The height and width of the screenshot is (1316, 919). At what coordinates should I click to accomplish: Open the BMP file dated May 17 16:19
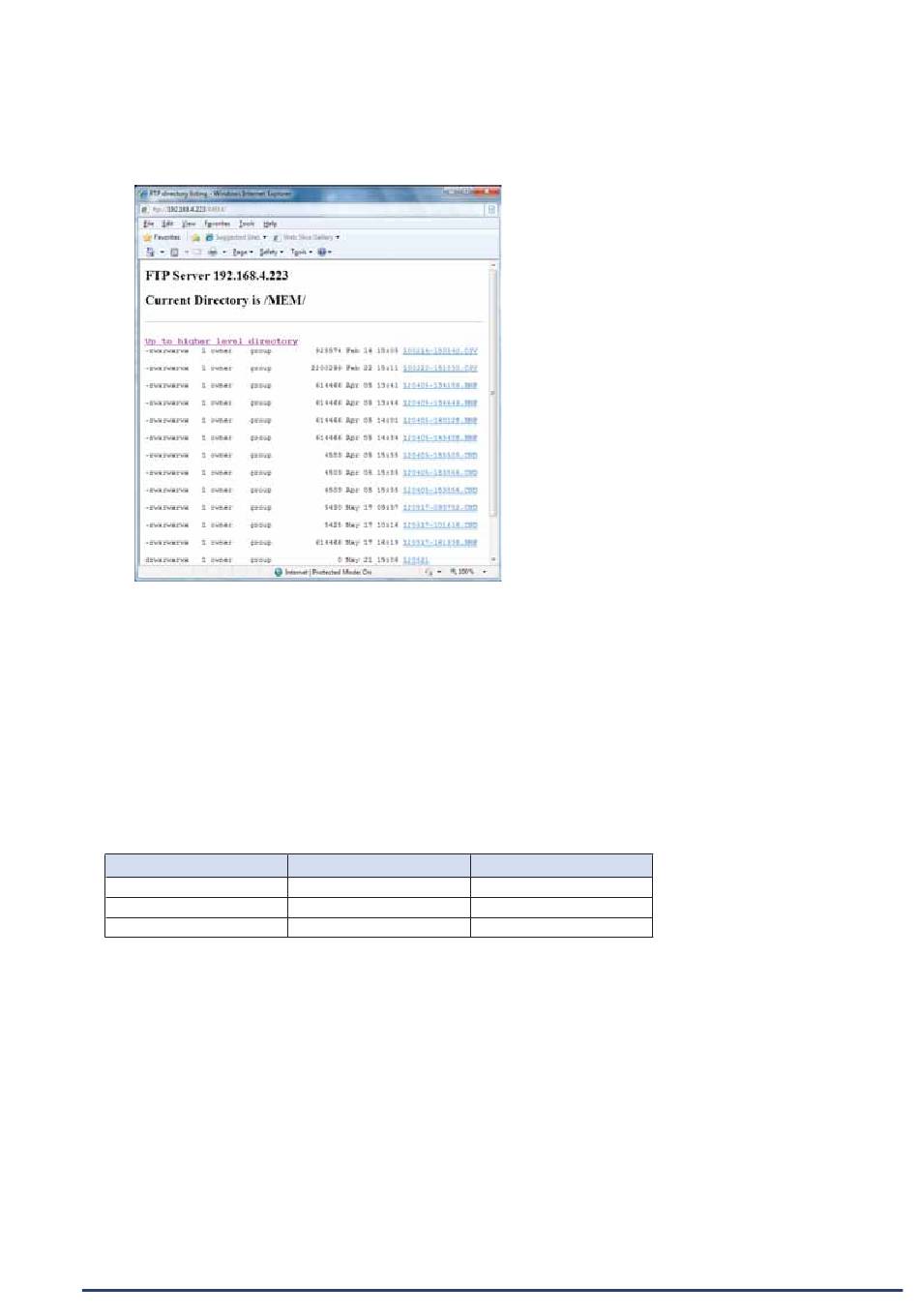(x=440, y=543)
